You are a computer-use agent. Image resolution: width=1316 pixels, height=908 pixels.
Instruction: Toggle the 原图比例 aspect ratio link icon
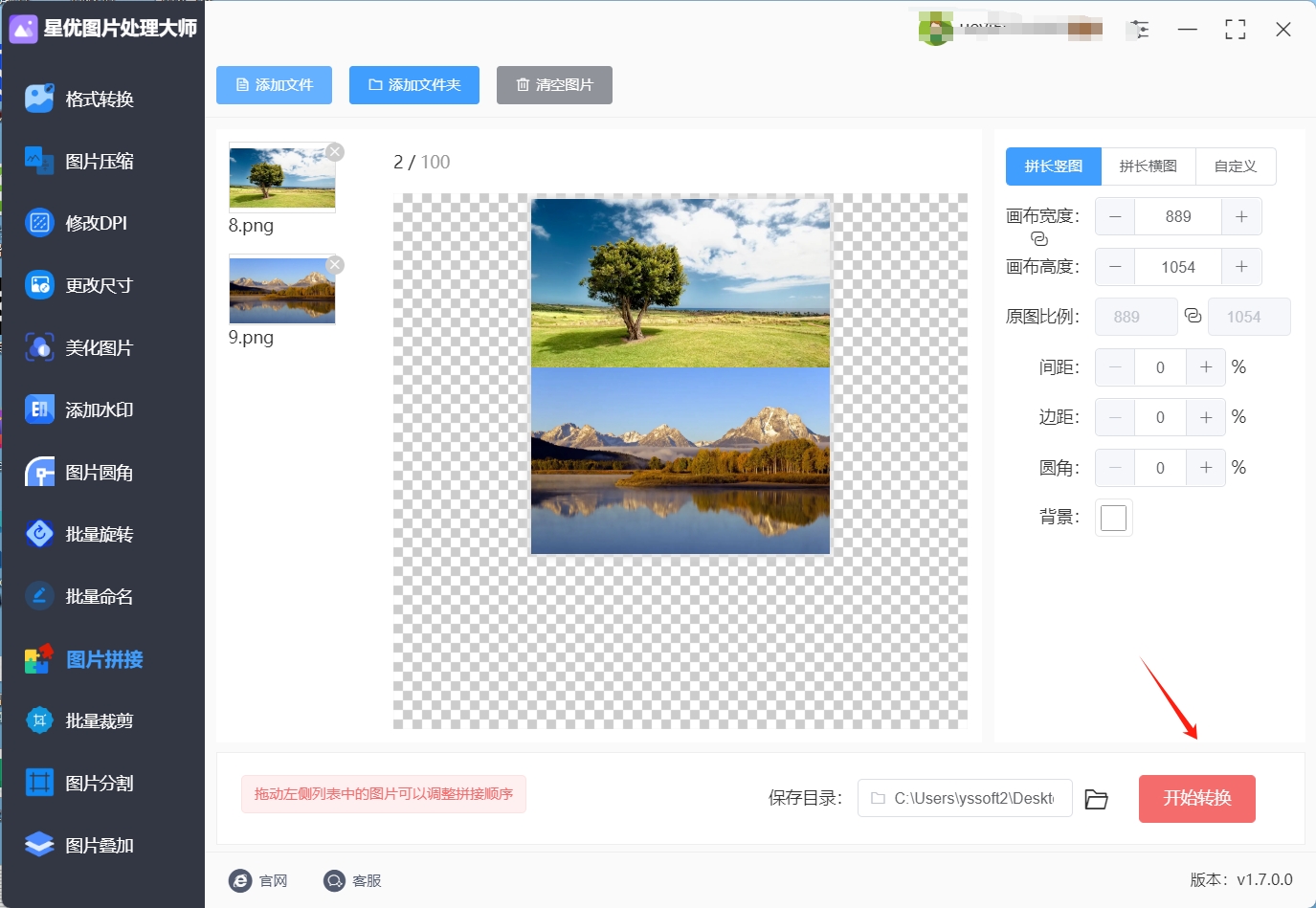pyautogui.click(x=1193, y=315)
